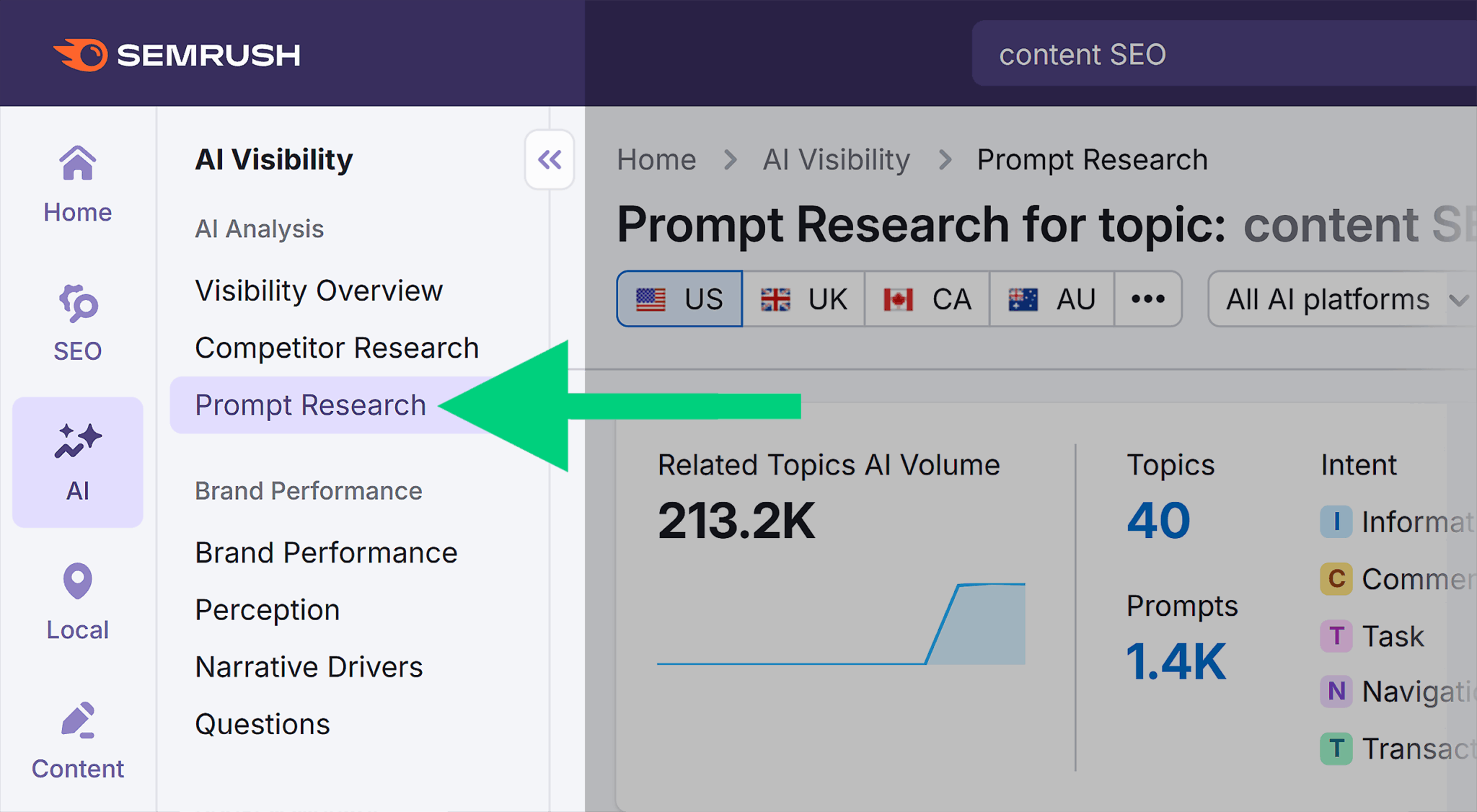
Task: Open the All AI platforms dropdown
Action: click(x=1343, y=299)
